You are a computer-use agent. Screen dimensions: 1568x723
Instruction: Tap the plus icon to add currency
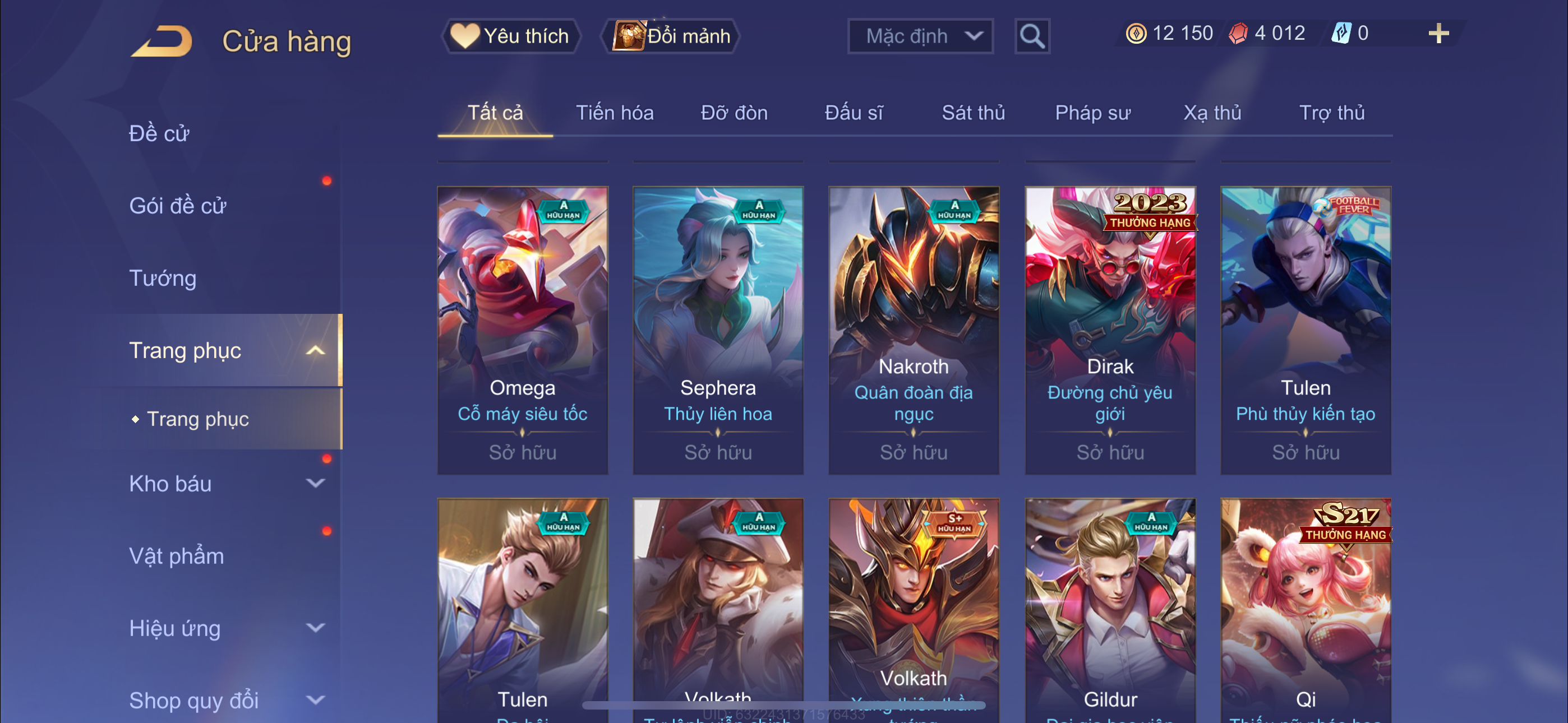point(1438,34)
